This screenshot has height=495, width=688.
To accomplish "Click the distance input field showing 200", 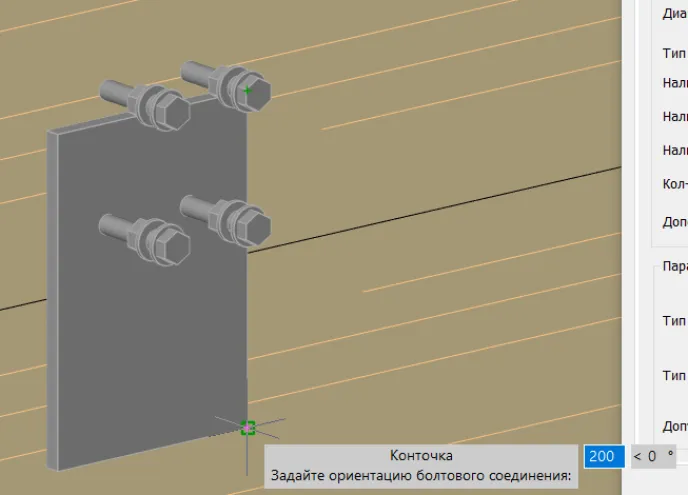I will [602, 456].
